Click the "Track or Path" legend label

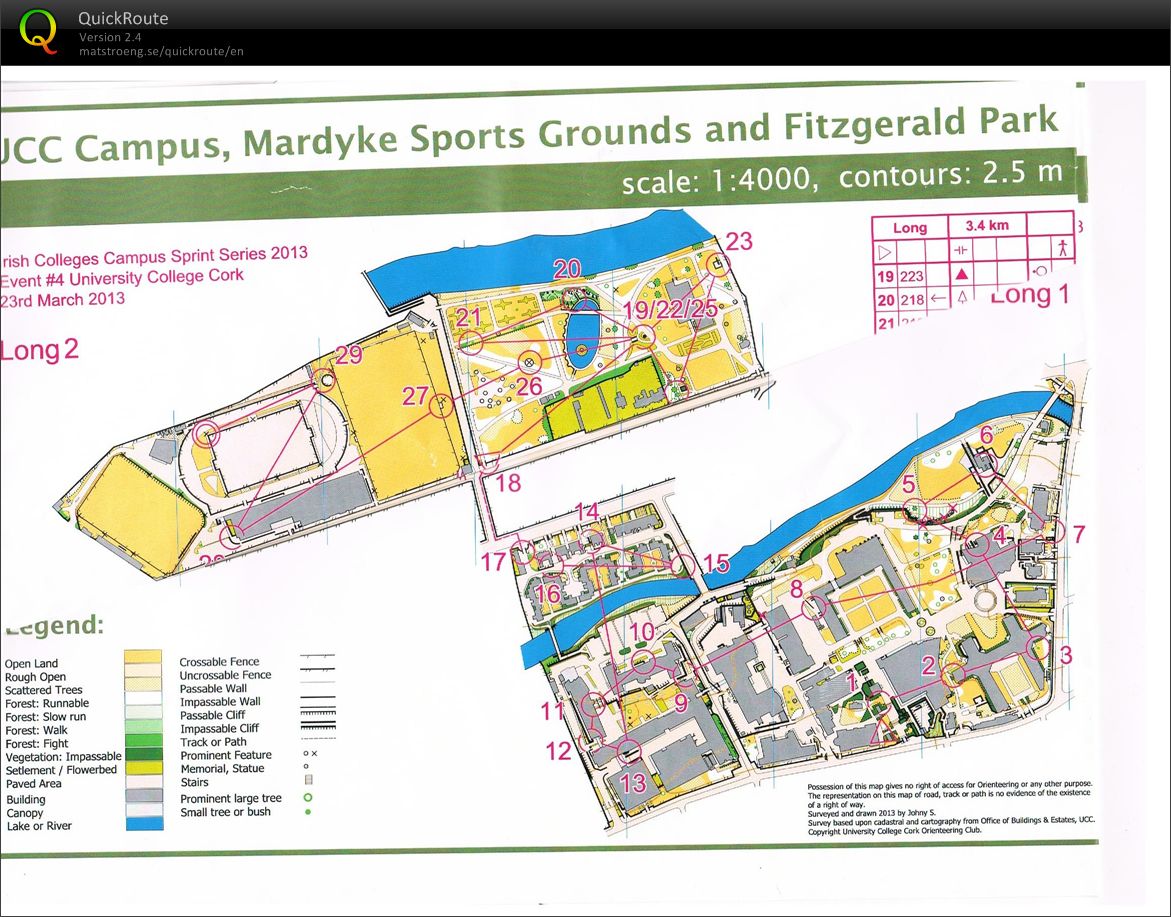[x=214, y=742]
